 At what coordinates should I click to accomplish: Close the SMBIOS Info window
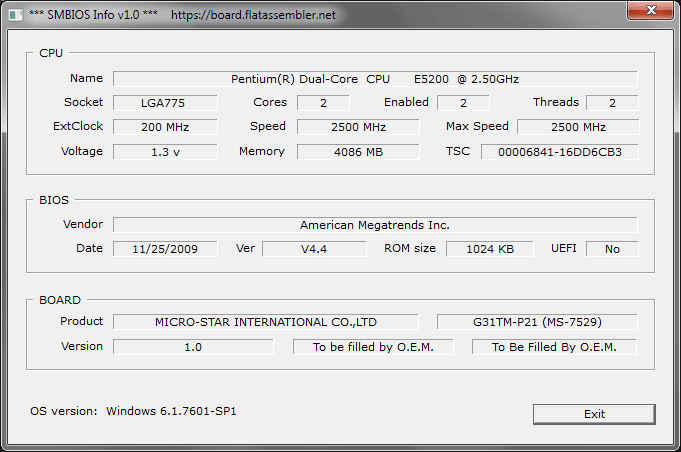click(x=650, y=10)
